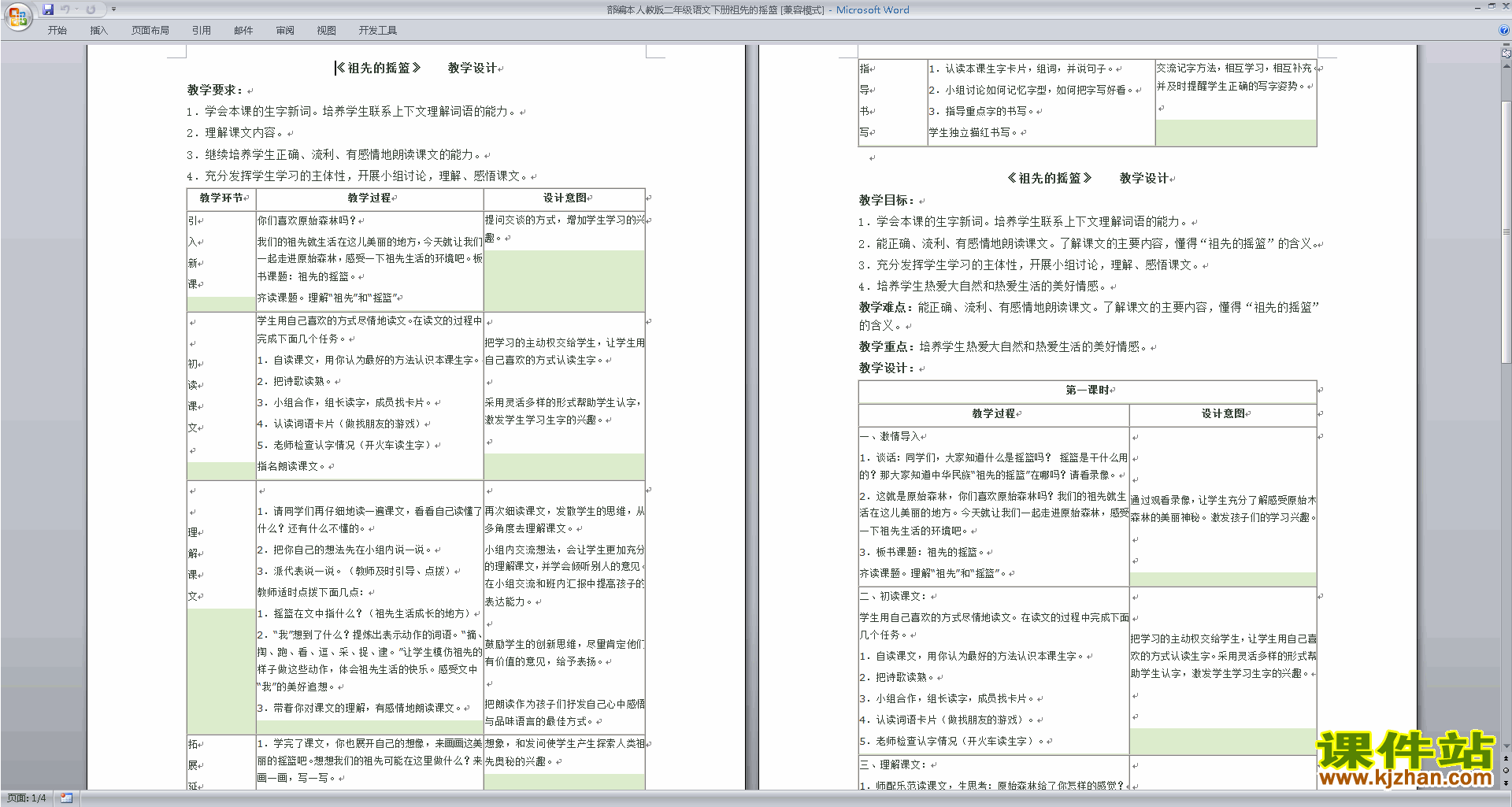
Task: Click the scroll up arrow of the vertical scrollbar
Action: point(1506,65)
